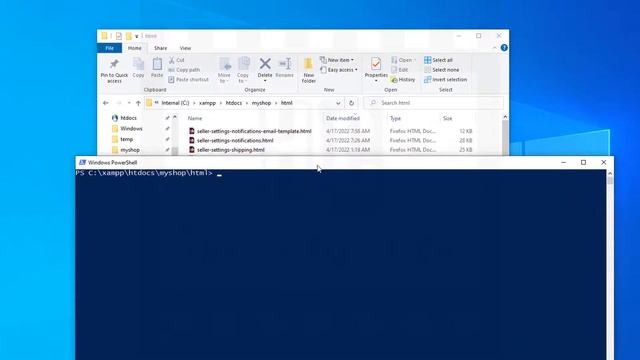Open the Easy access dropdown
Viewport: 640px width, 360px height.
tap(339, 70)
